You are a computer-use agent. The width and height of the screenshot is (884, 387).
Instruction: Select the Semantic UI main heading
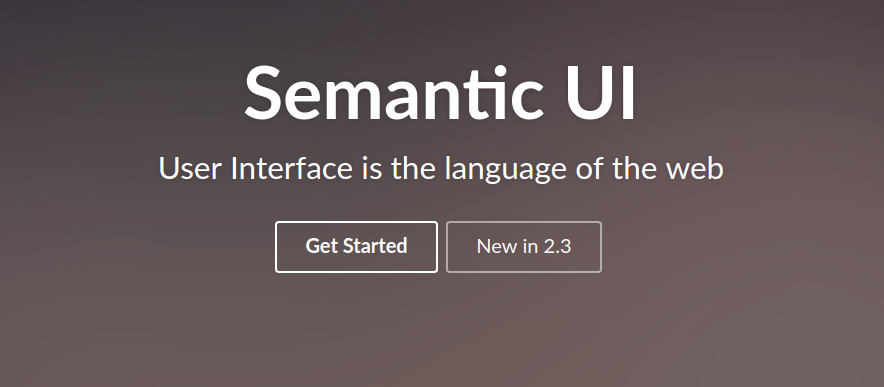coord(440,93)
